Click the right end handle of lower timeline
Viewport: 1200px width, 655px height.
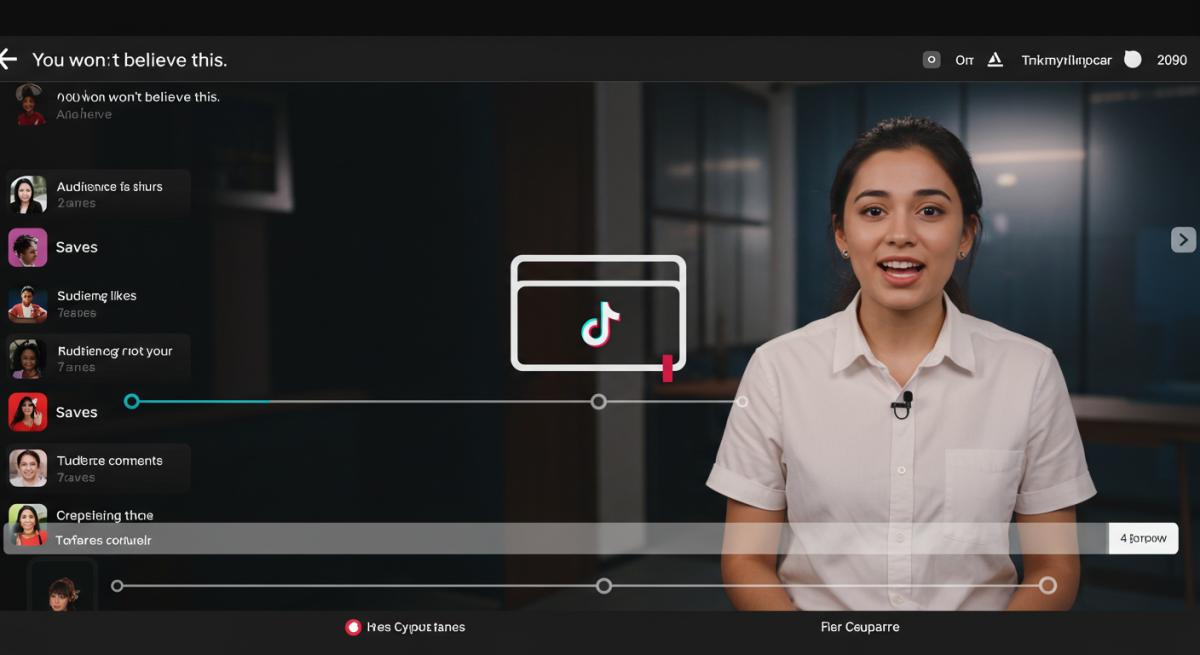(x=1047, y=585)
